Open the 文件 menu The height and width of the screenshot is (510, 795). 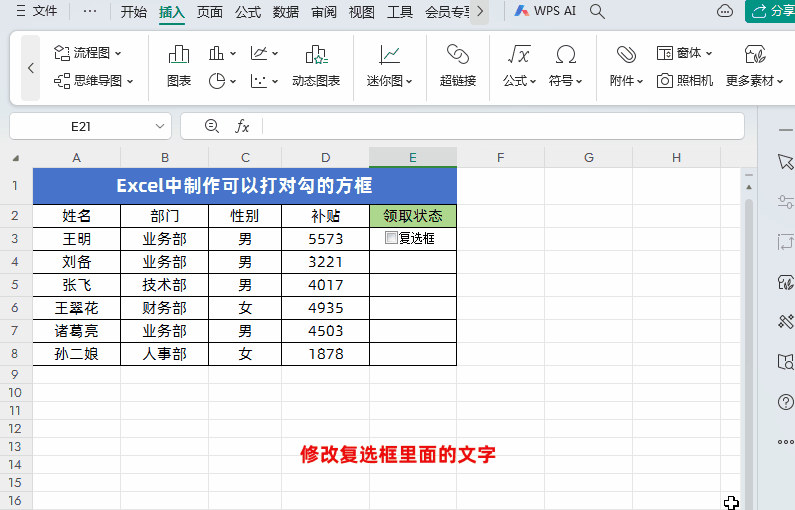click(37, 11)
